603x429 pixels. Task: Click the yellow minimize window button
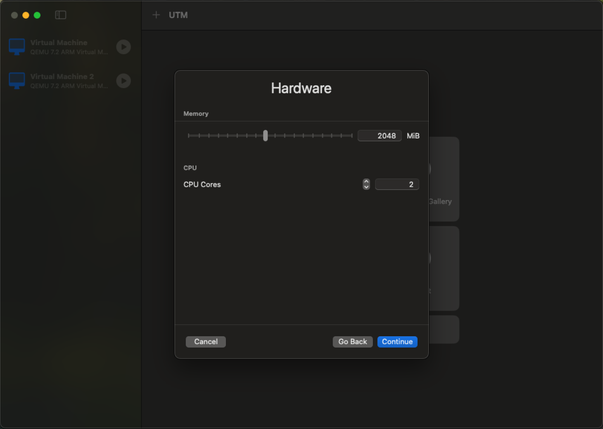tap(26, 15)
